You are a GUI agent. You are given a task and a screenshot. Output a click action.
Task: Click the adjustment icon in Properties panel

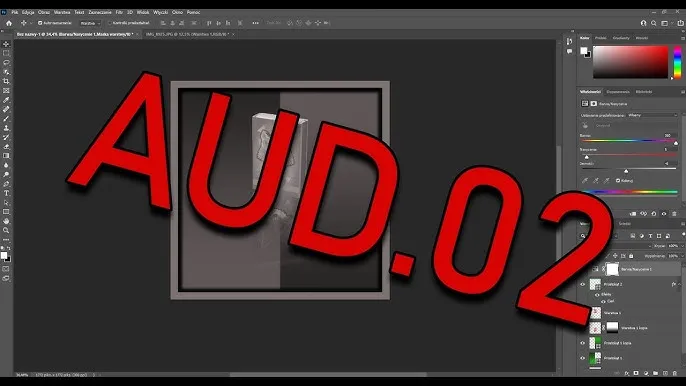coord(584,104)
